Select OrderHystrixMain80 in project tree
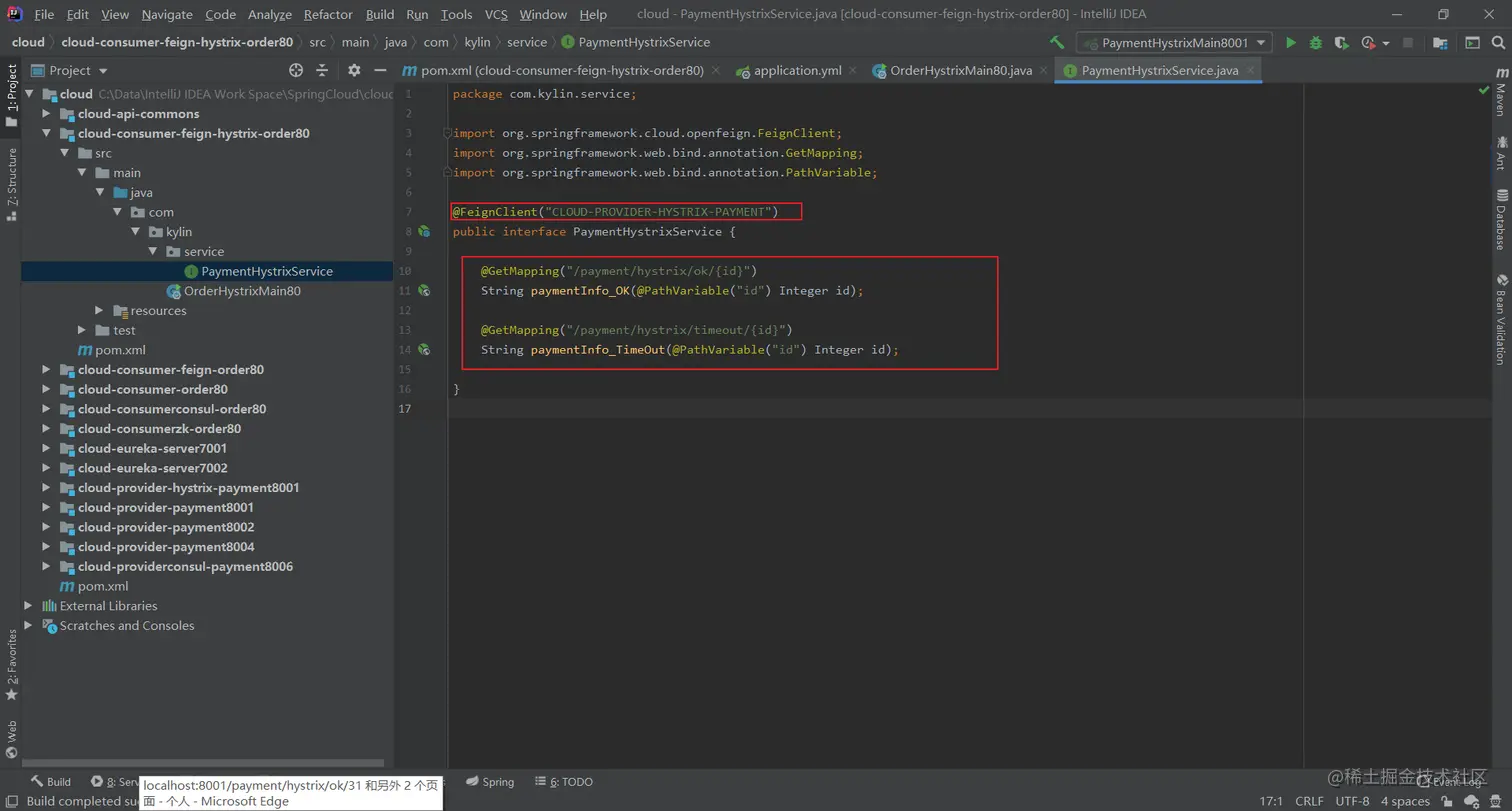The image size is (1512, 811). pos(242,291)
